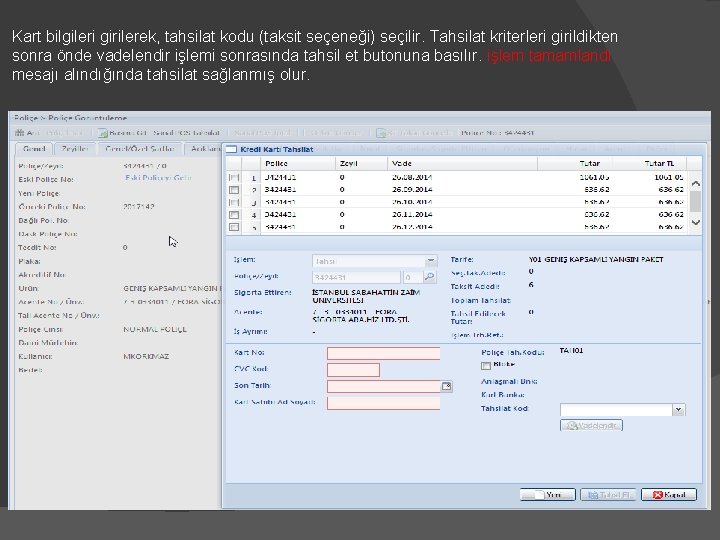Enable the Bloke checkbox
The width and height of the screenshot is (720, 540).
coord(486,366)
